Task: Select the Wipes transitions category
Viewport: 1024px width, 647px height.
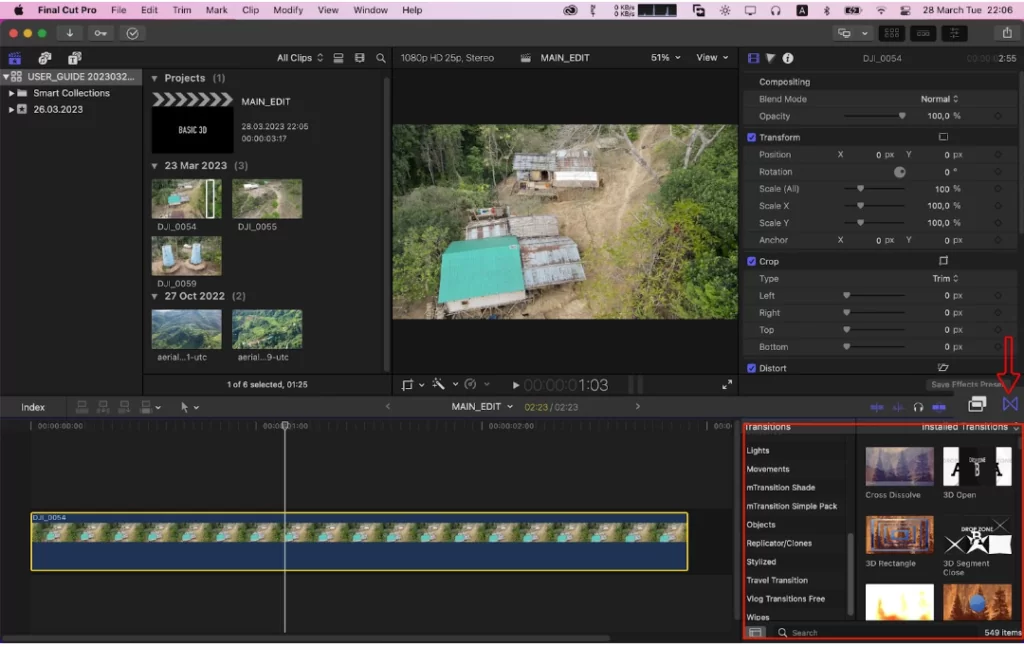Action: (758, 617)
